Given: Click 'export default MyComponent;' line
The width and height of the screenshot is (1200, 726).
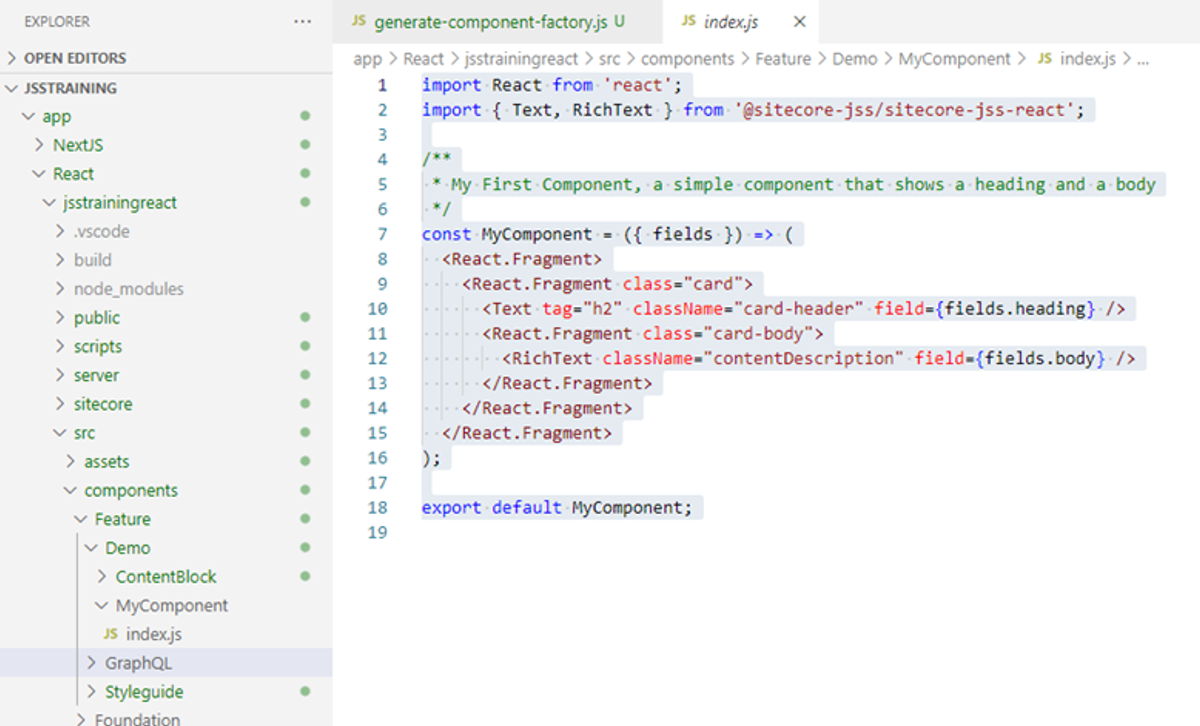Looking at the screenshot, I should tap(556, 507).
